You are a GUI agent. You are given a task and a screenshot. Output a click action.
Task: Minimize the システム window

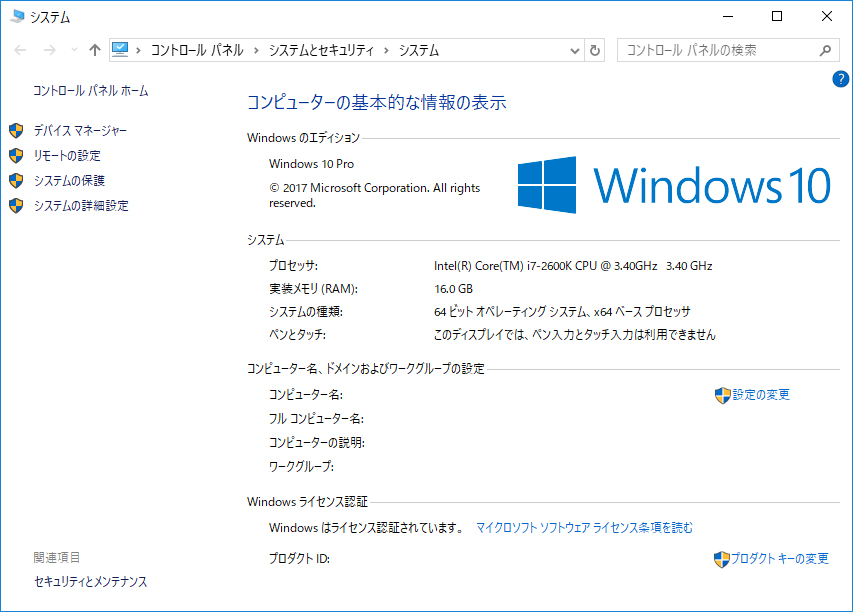pos(728,17)
